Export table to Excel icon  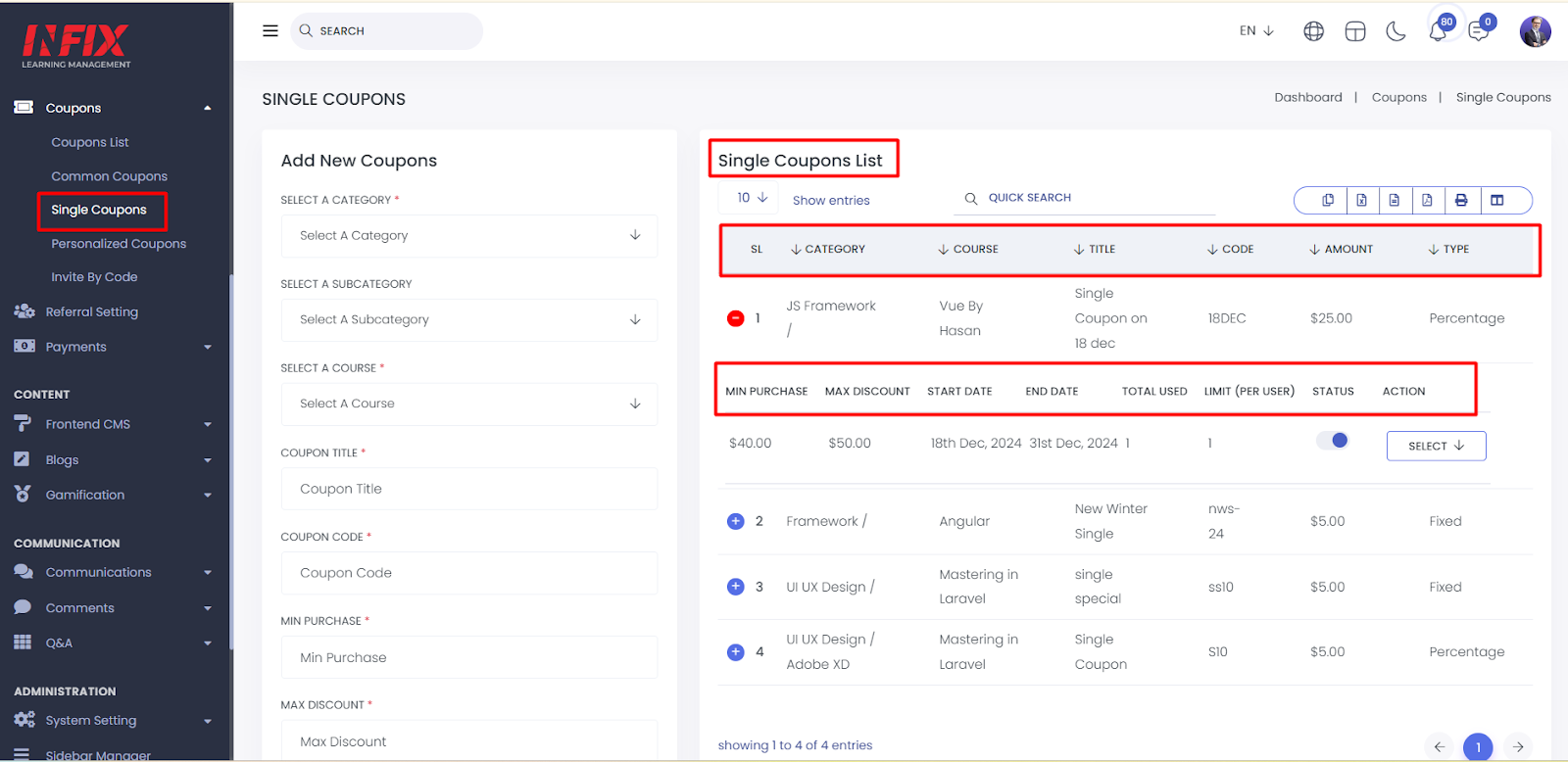coord(1361,200)
